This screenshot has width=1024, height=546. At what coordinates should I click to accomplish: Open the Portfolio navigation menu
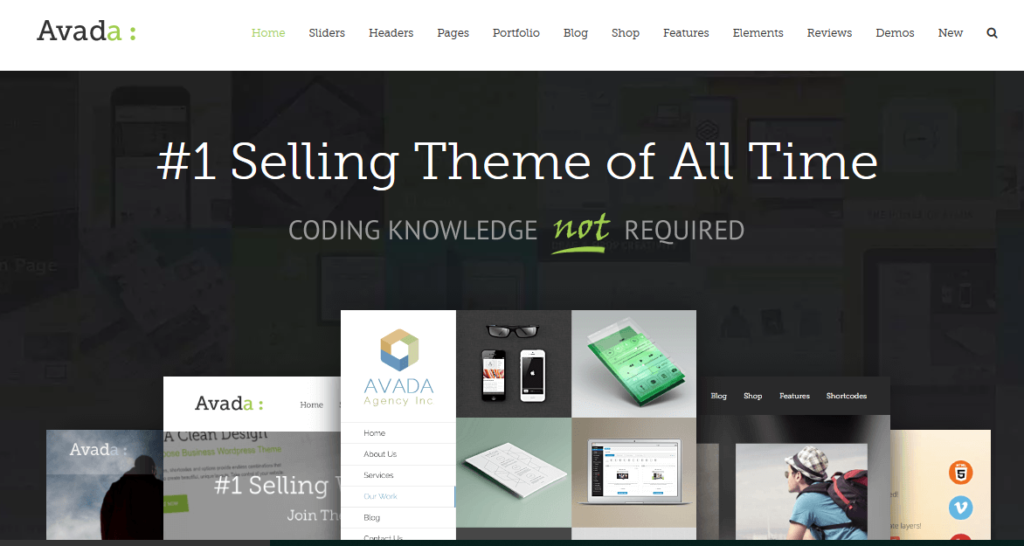516,33
